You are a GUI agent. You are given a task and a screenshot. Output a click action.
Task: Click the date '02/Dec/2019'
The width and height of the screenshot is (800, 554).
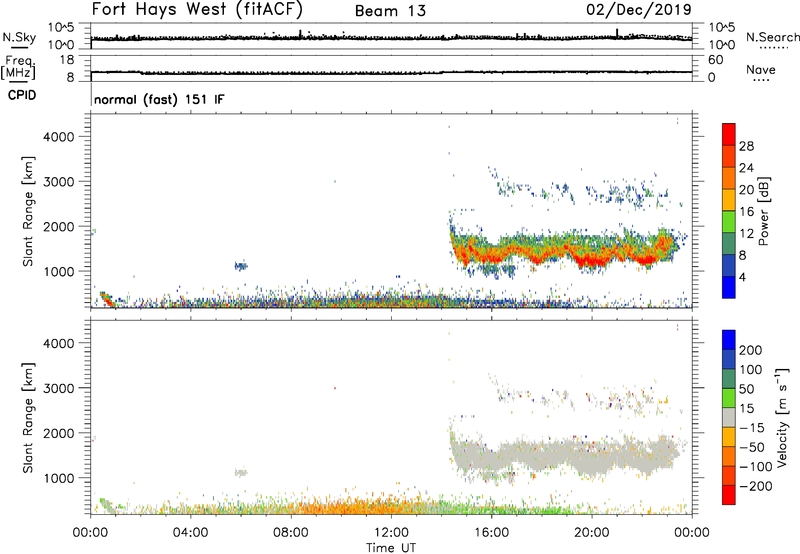click(x=639, y=9)
